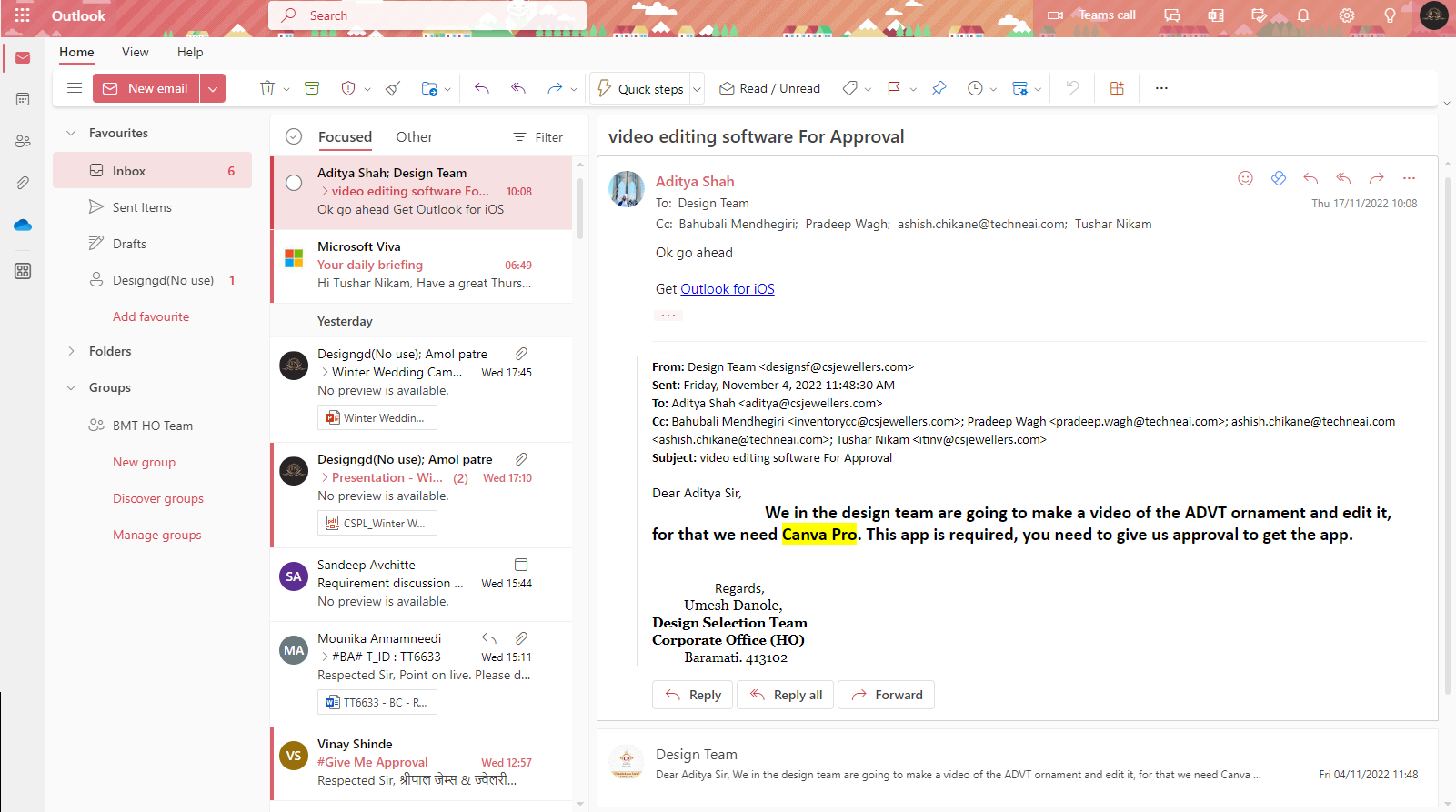Click Reply all button below message

[786, 695]
